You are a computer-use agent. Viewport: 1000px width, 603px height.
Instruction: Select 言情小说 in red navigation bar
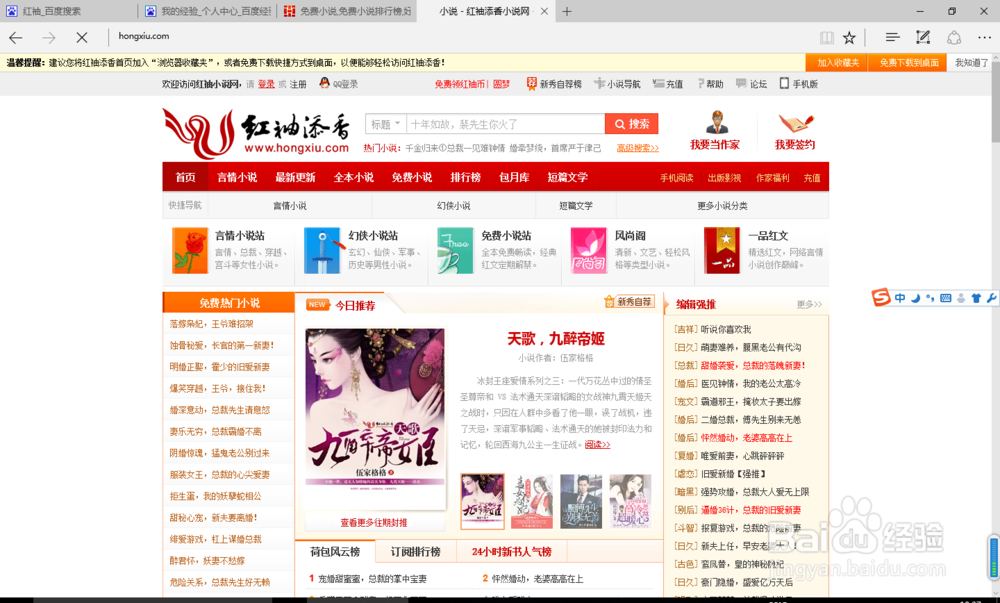pos(237,177)
